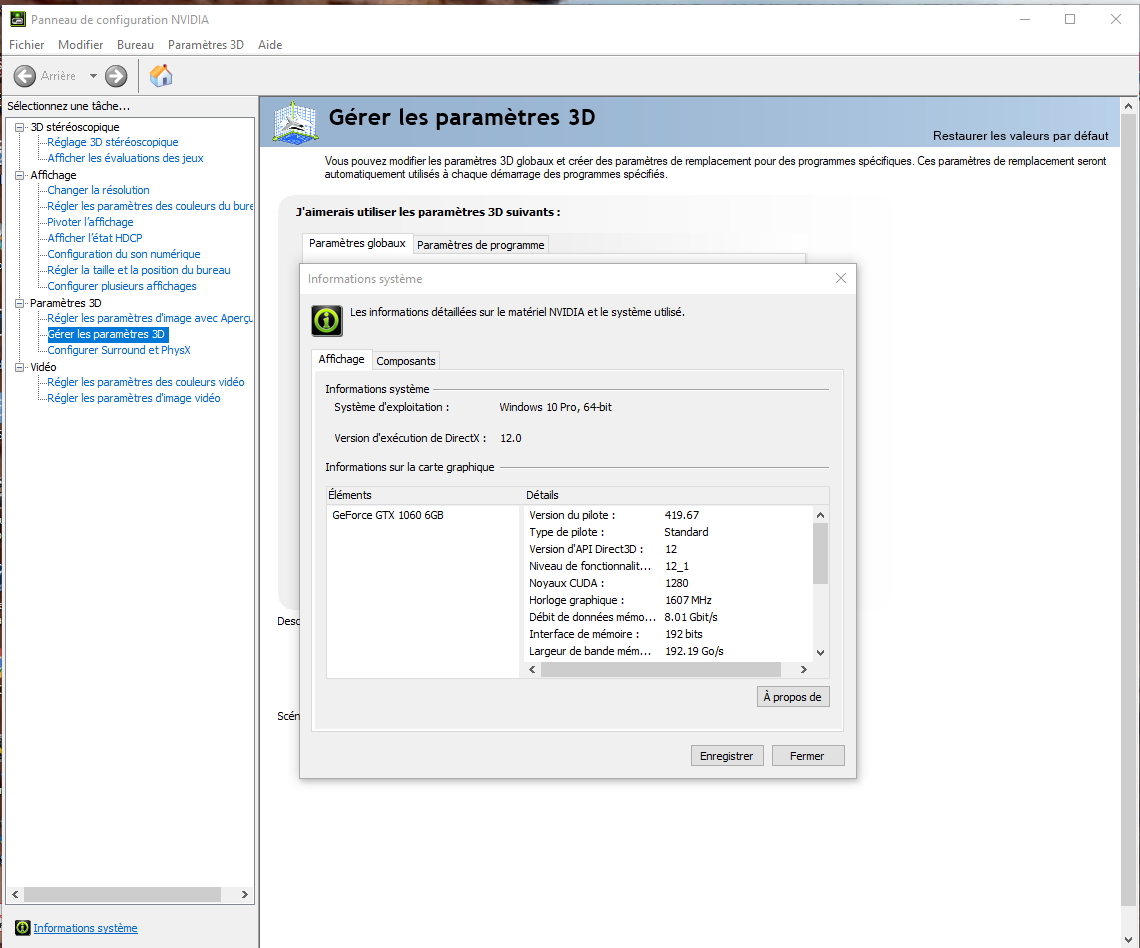Open Régler les paramètres d'image vidéo
Screen dimensions: 1140x948
[x=134, y=398]
